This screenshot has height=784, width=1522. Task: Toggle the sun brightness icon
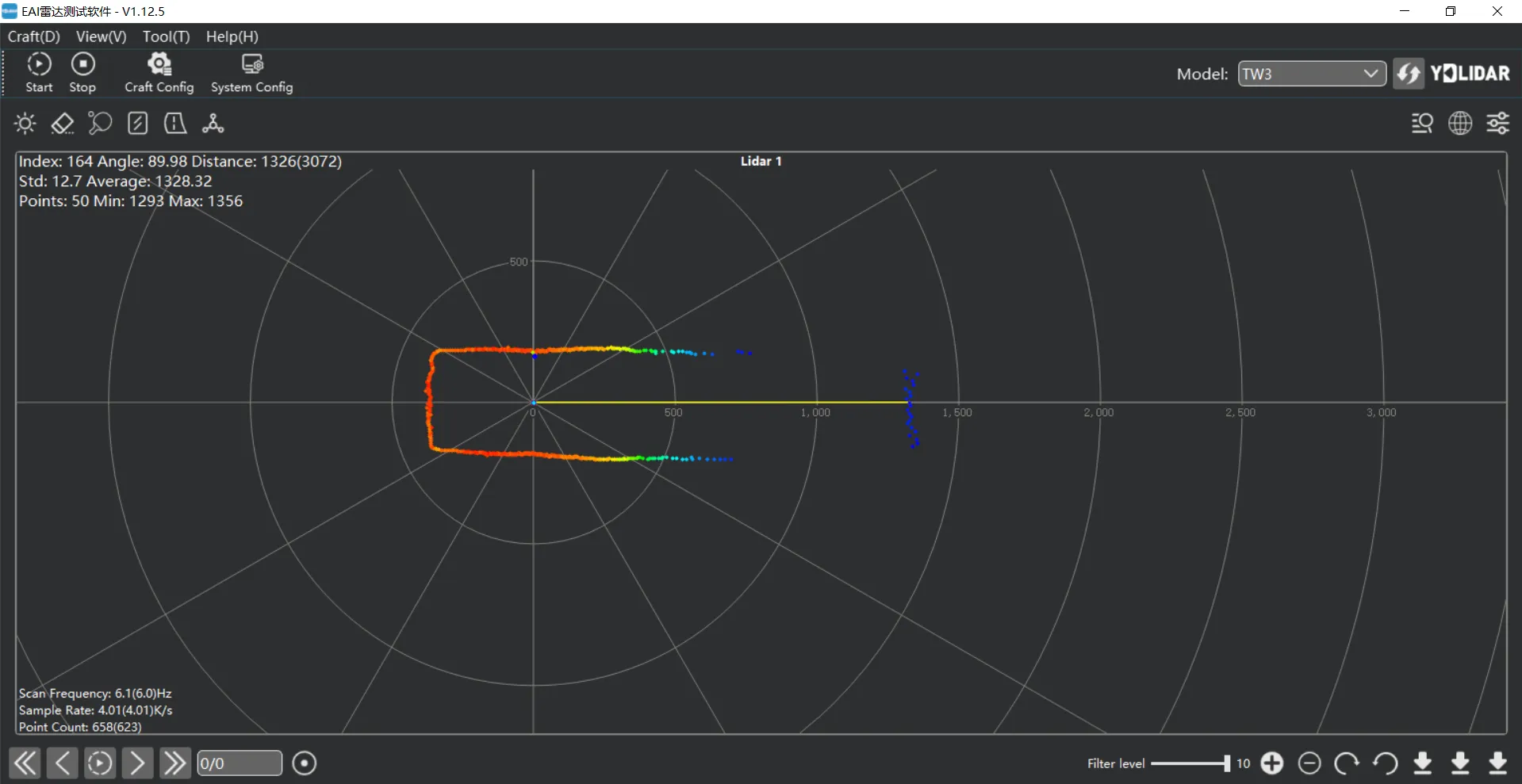coord(25,123)
